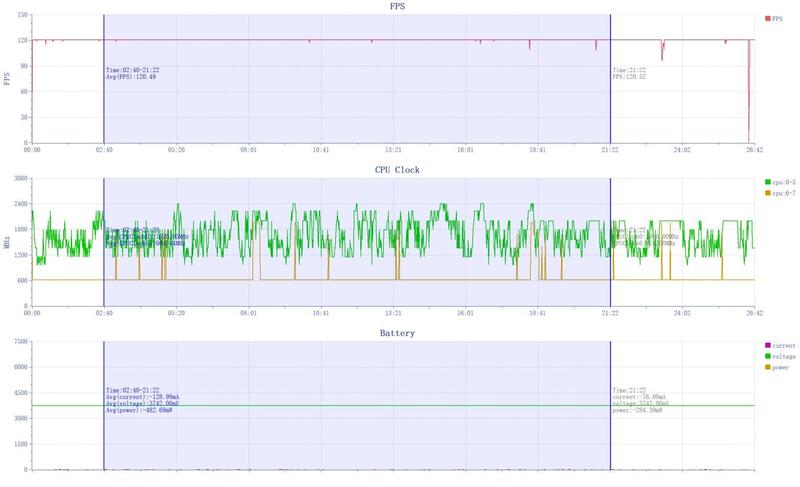Screen dimensions: 800x487
Task: Click the Avg(FPS) 120.49 annotation
Action: (x=133, y=77)
